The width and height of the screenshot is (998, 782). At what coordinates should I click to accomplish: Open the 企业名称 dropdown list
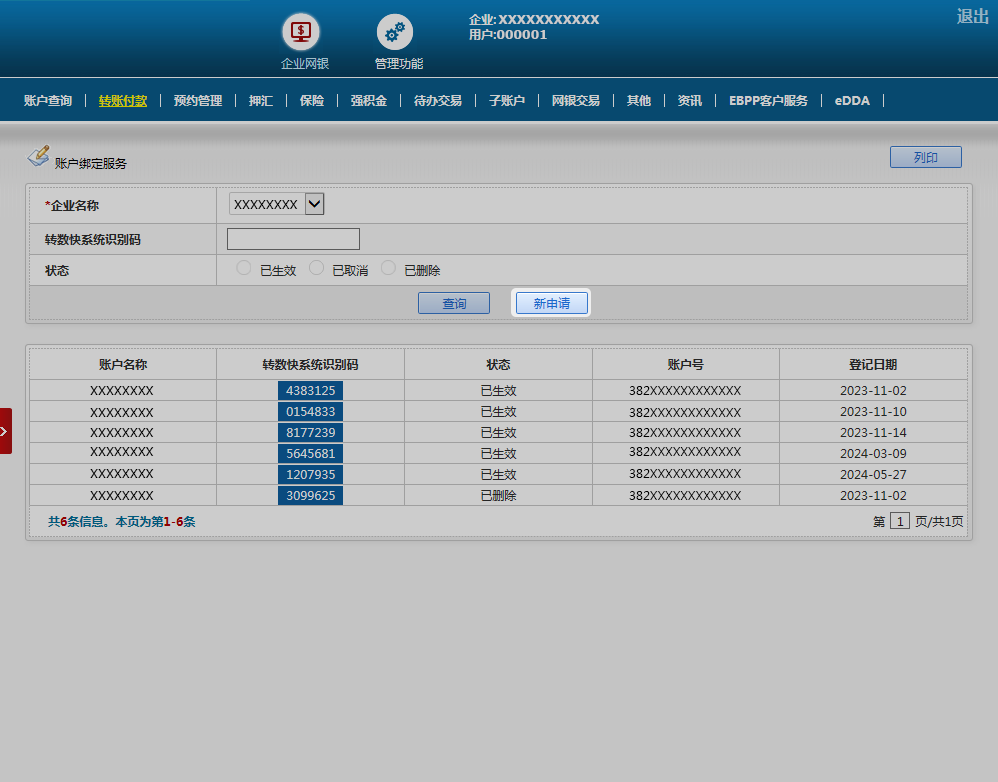click(314, 204)
